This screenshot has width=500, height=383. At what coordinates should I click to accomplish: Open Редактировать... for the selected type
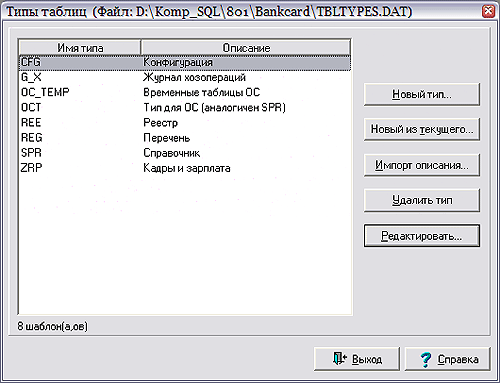[422, 236]
